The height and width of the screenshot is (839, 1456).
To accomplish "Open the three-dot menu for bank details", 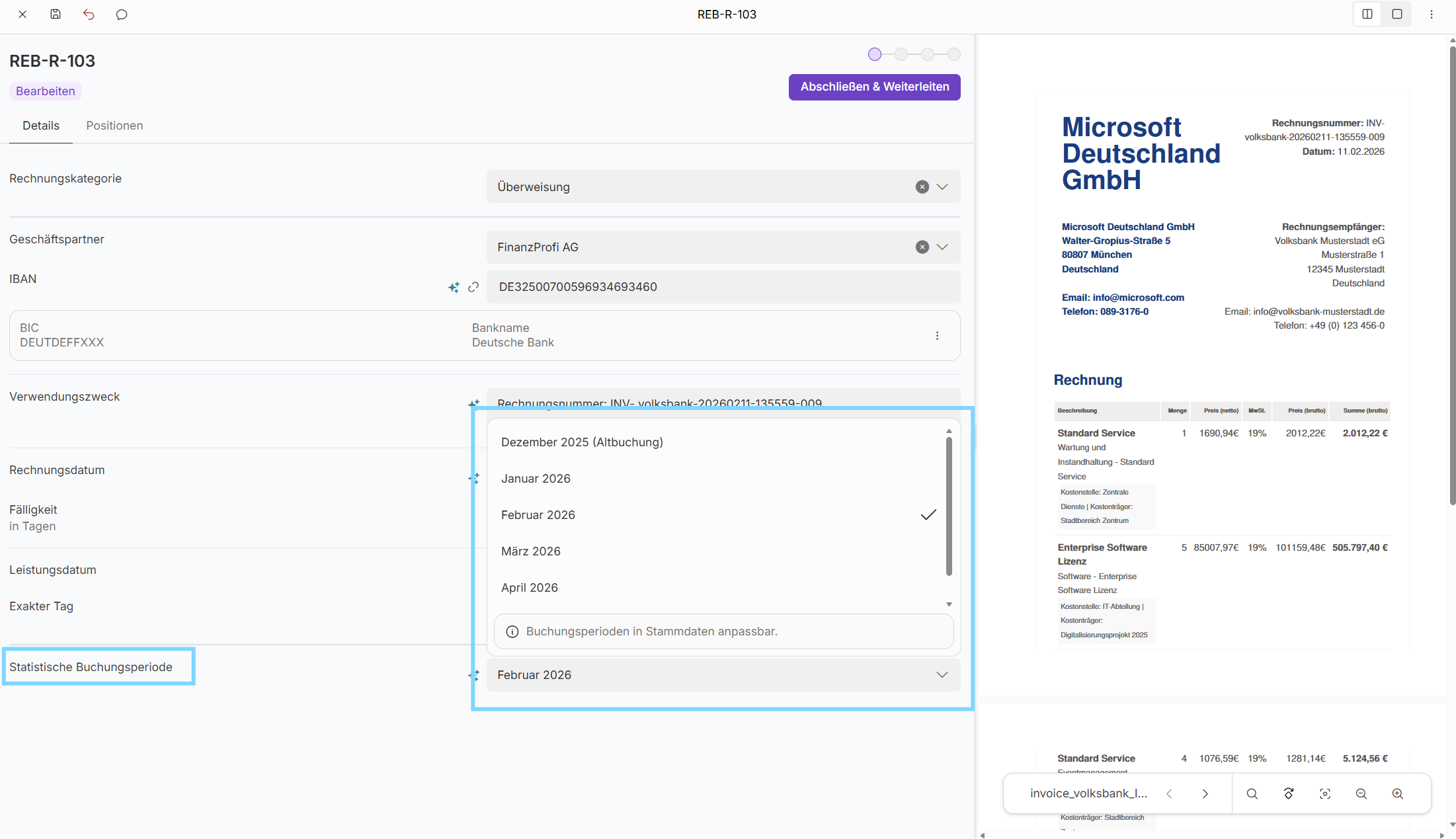I will click(x=937, y=336).
